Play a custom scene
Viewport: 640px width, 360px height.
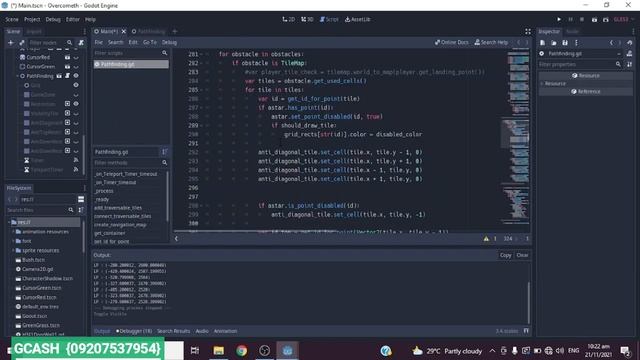606,19
